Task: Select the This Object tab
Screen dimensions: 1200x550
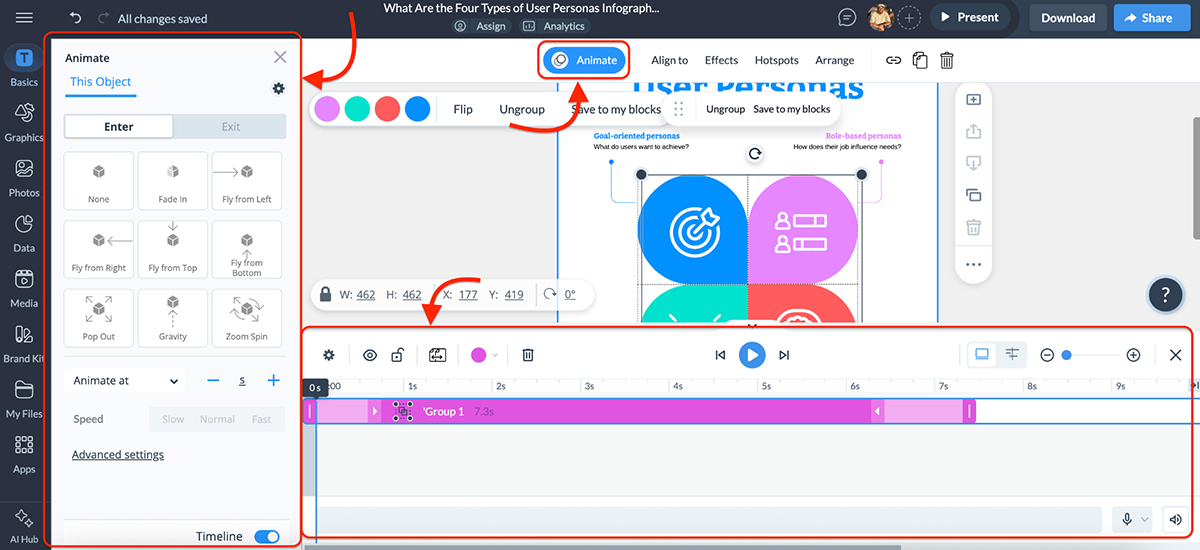Action: click(x=100, y=82)
